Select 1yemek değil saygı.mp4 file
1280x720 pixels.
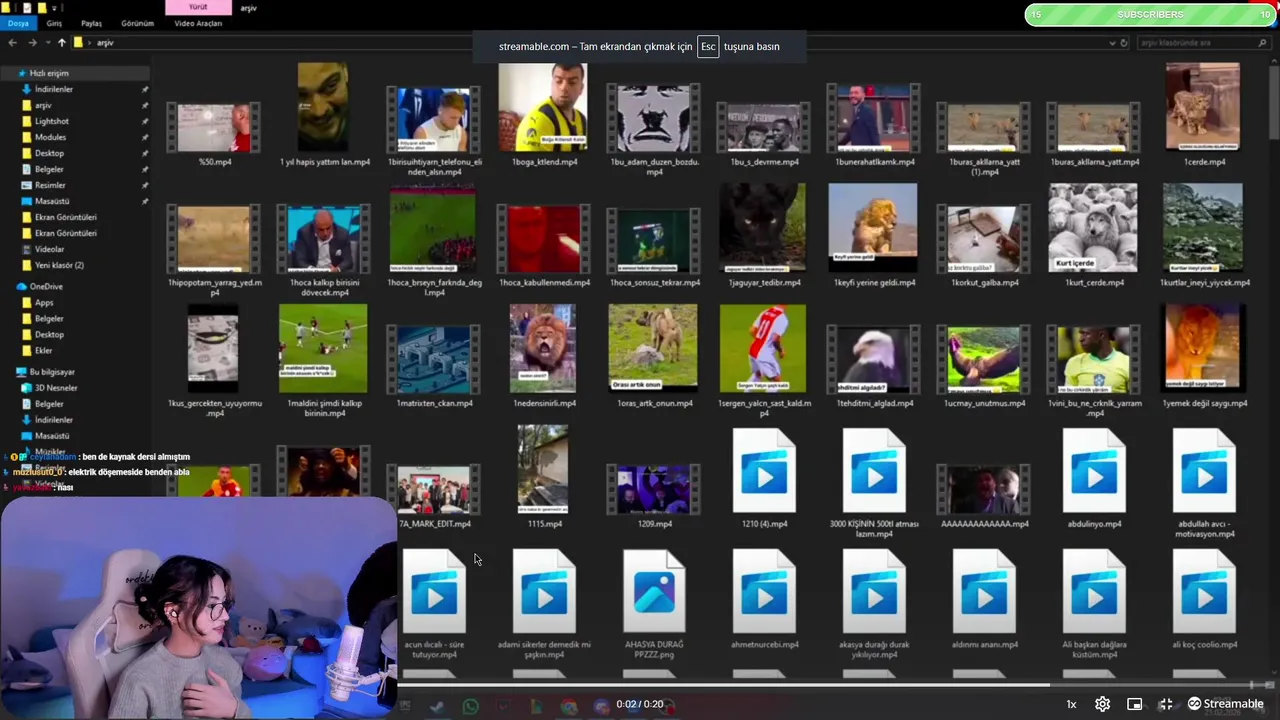point(1203,349)
